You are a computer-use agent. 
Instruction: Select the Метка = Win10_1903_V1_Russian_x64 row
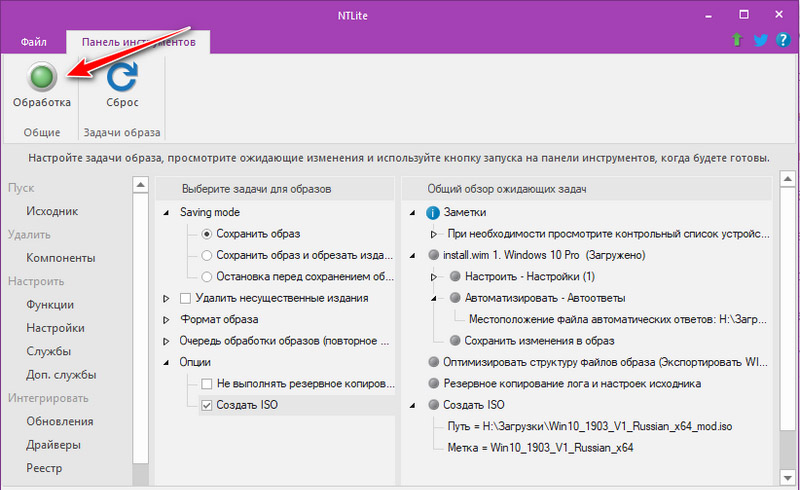pyautogui.click(x=540, y=448)
